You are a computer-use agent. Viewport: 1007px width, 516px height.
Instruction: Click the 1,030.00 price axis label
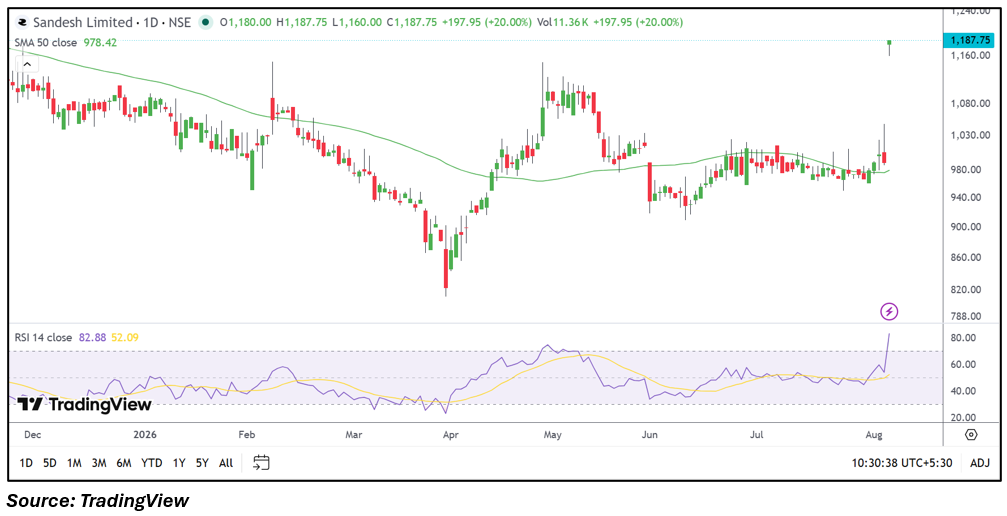click(968, 136)
